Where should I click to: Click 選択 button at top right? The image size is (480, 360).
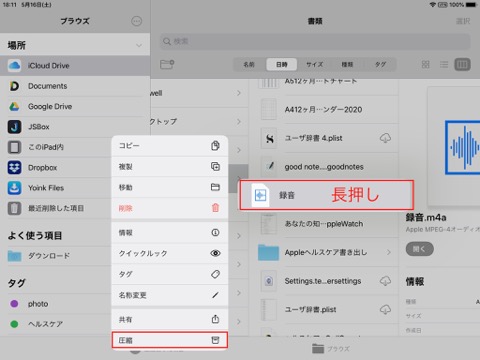tap(463, 21)
